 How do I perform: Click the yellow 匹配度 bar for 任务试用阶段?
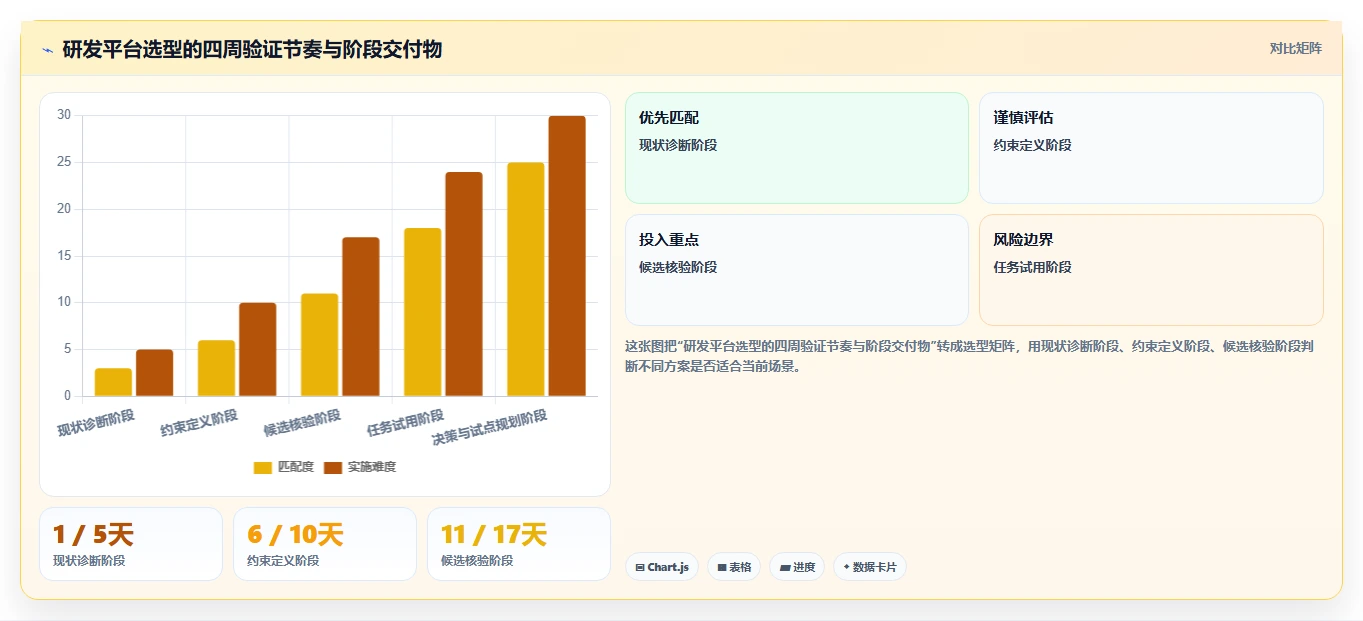(423, 312)
